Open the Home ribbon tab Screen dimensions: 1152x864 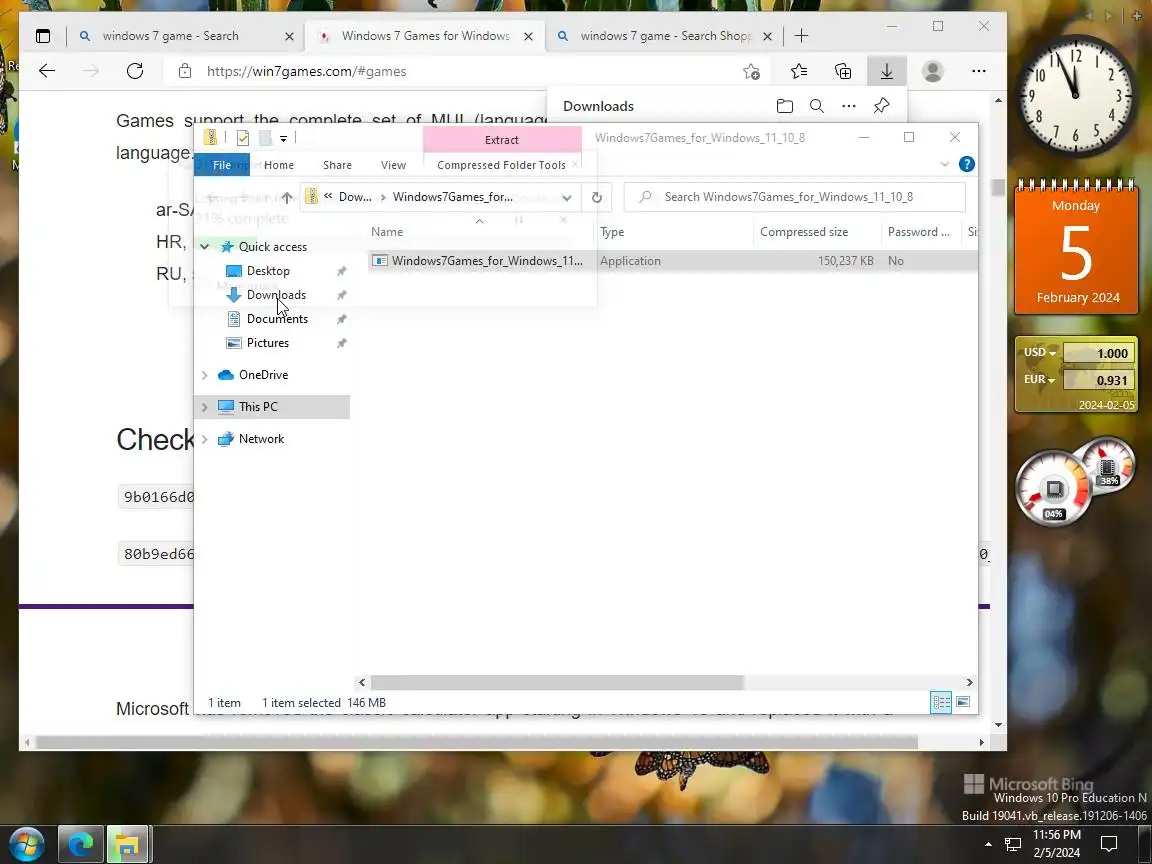click(278, 165)
